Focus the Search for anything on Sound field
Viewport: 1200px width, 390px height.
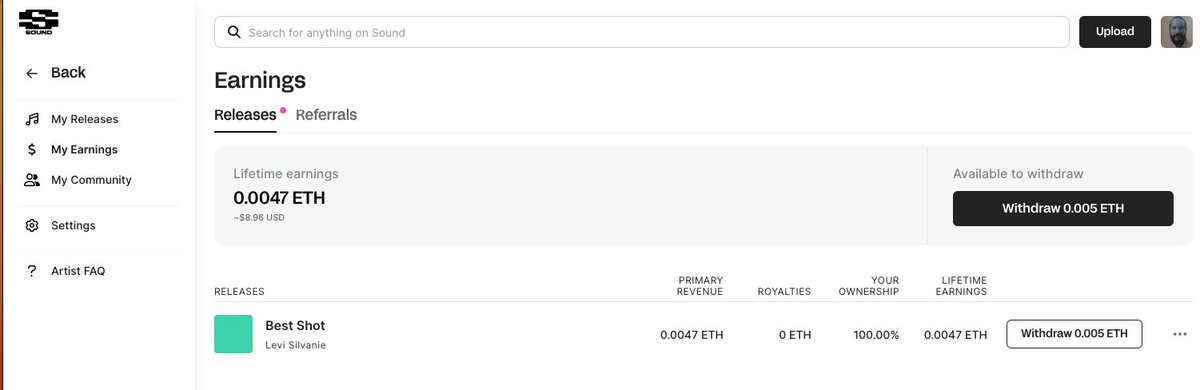pyautogui.click(x=642, y=32)
